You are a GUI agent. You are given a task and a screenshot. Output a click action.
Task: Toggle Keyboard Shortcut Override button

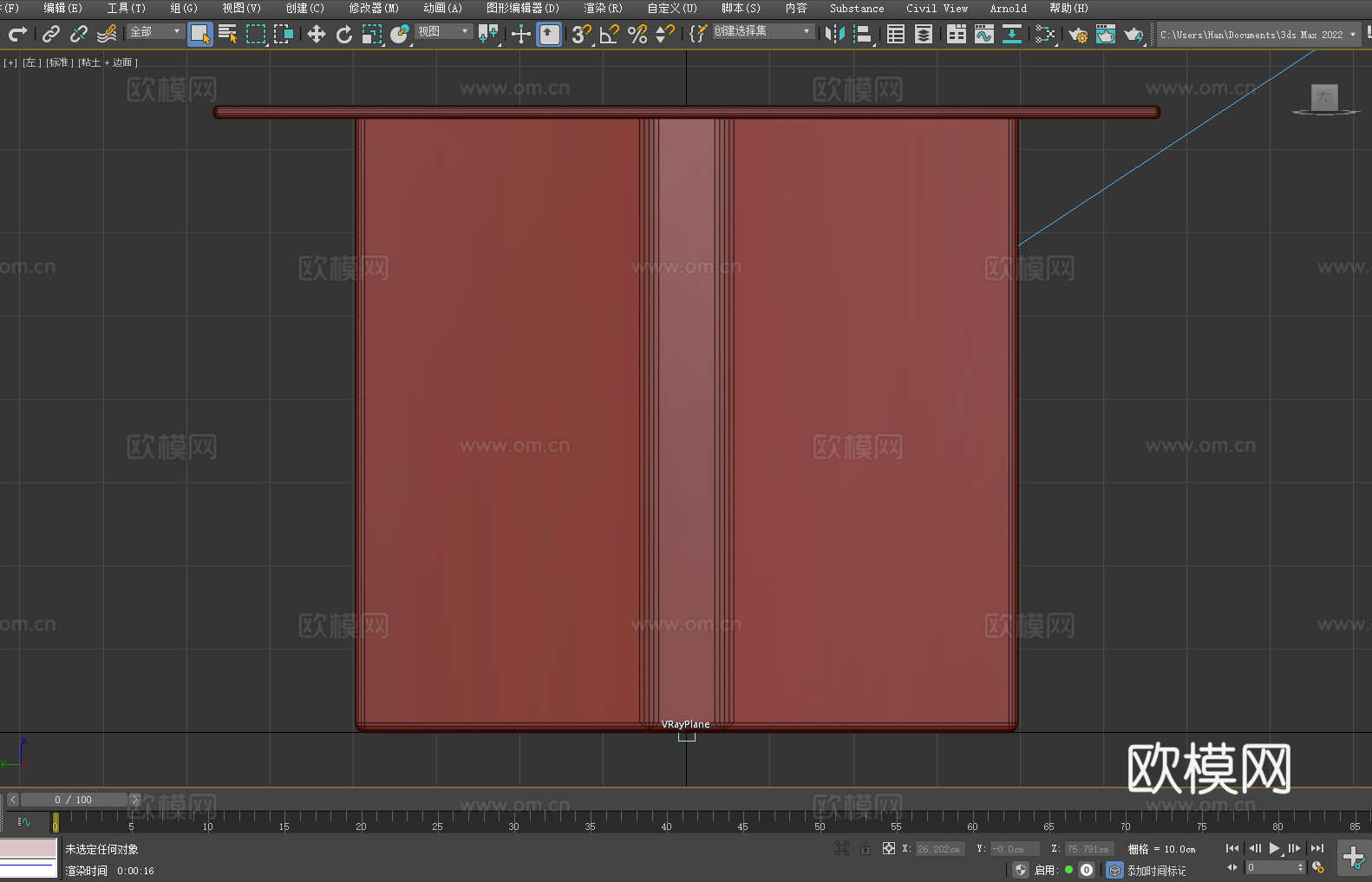[549, 34]
